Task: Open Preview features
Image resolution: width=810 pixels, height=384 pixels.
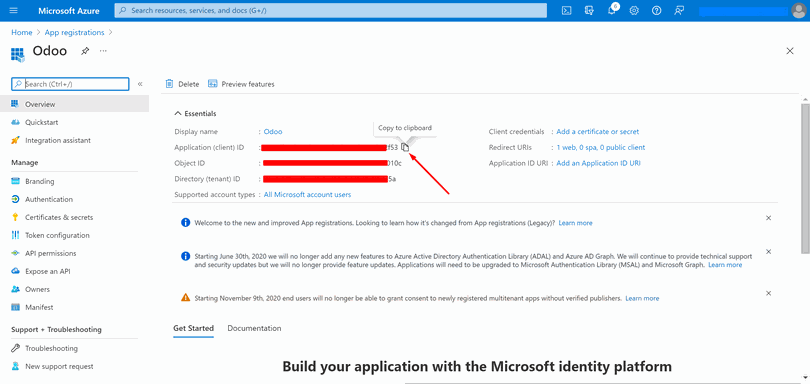Action: tap(241, 84)
